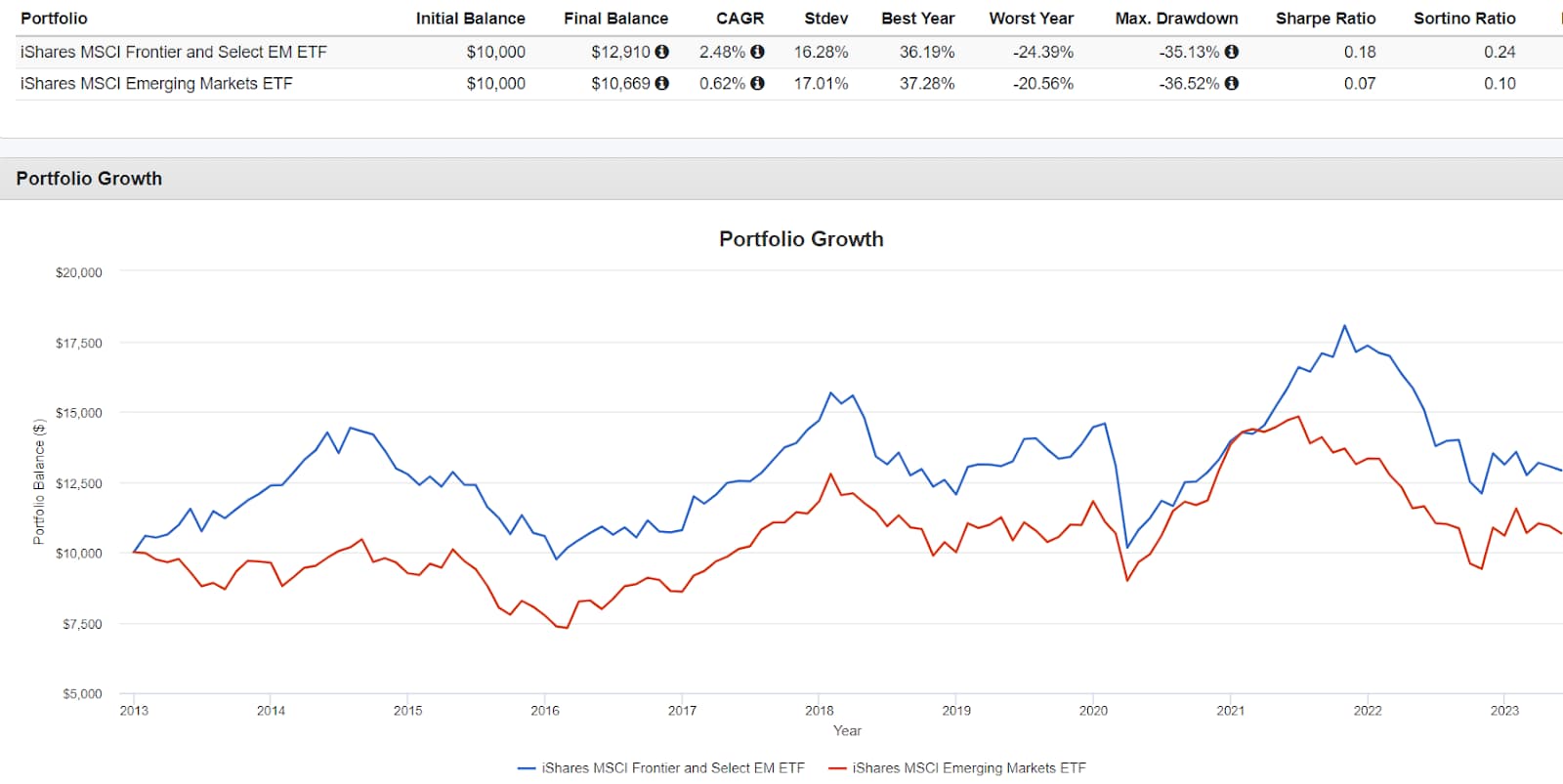Click the Portfolio Growth chart title
Viewport: 1563px width, 784px height.
(801, 239)
